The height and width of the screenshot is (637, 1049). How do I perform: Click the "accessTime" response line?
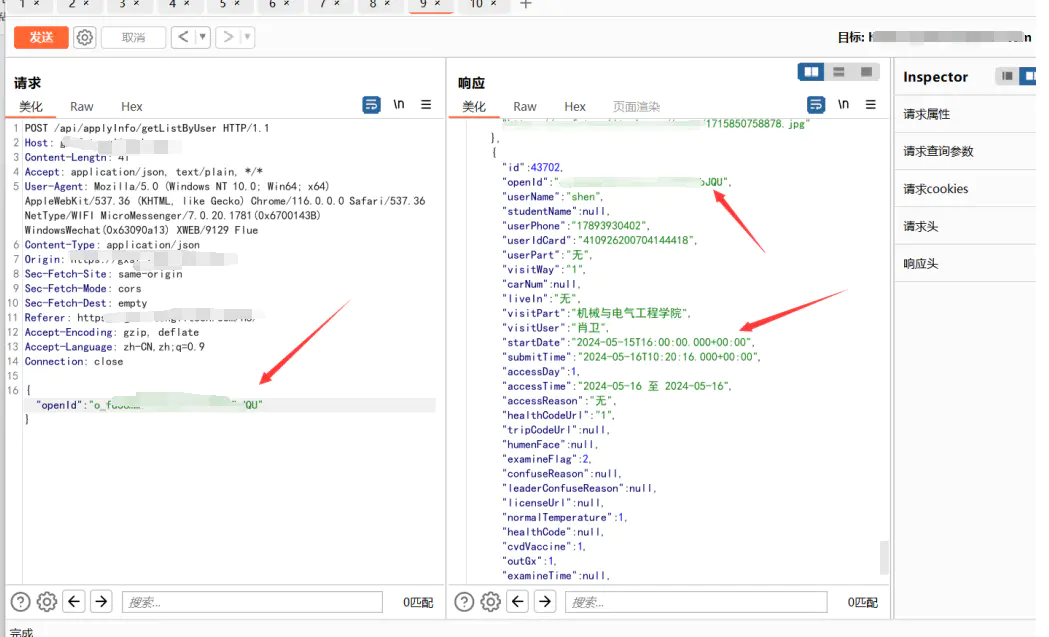pyautogui.click(x=617, y=386)
